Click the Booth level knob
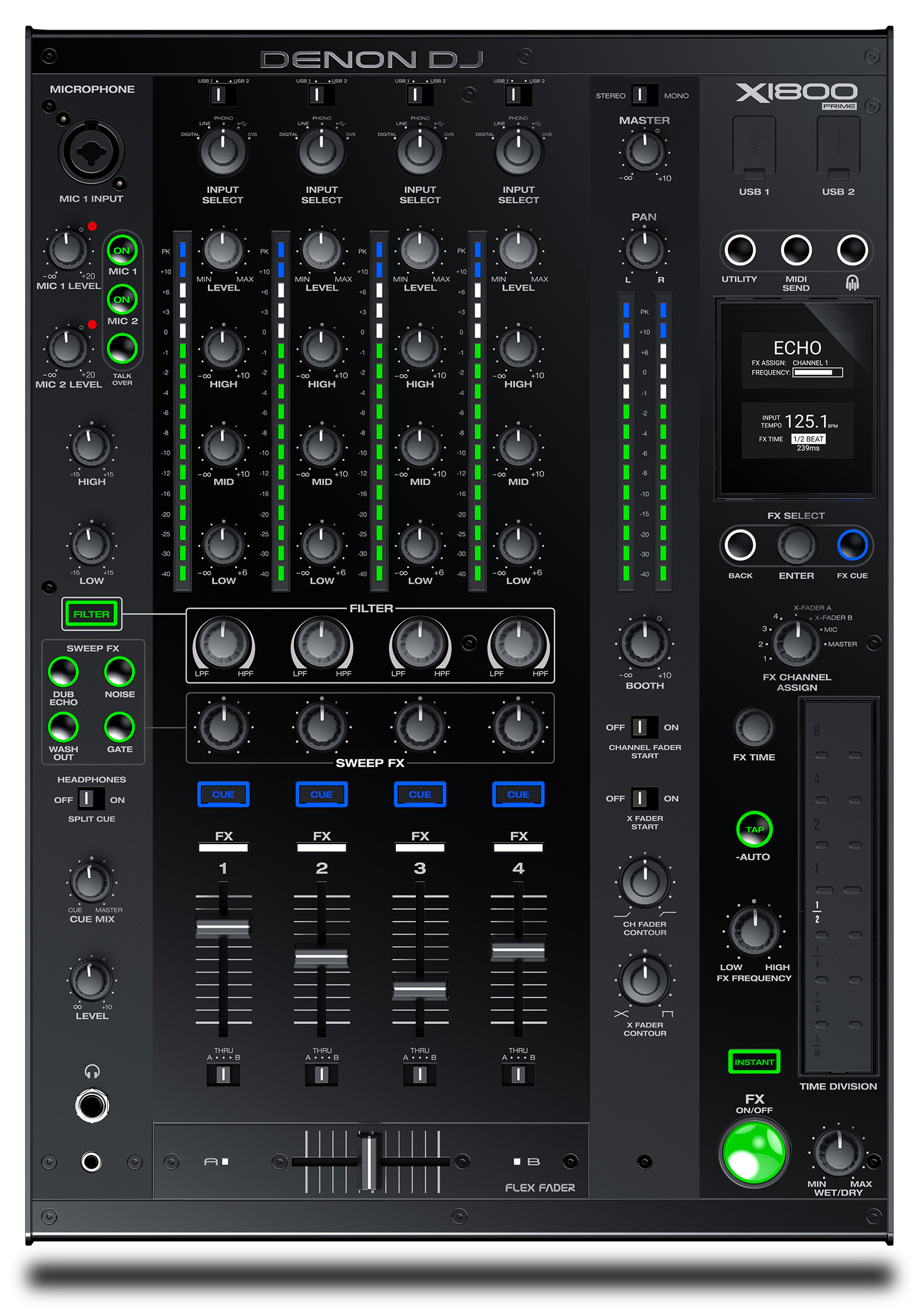The height and width of the screenshot is (1316, 923). 644,643
